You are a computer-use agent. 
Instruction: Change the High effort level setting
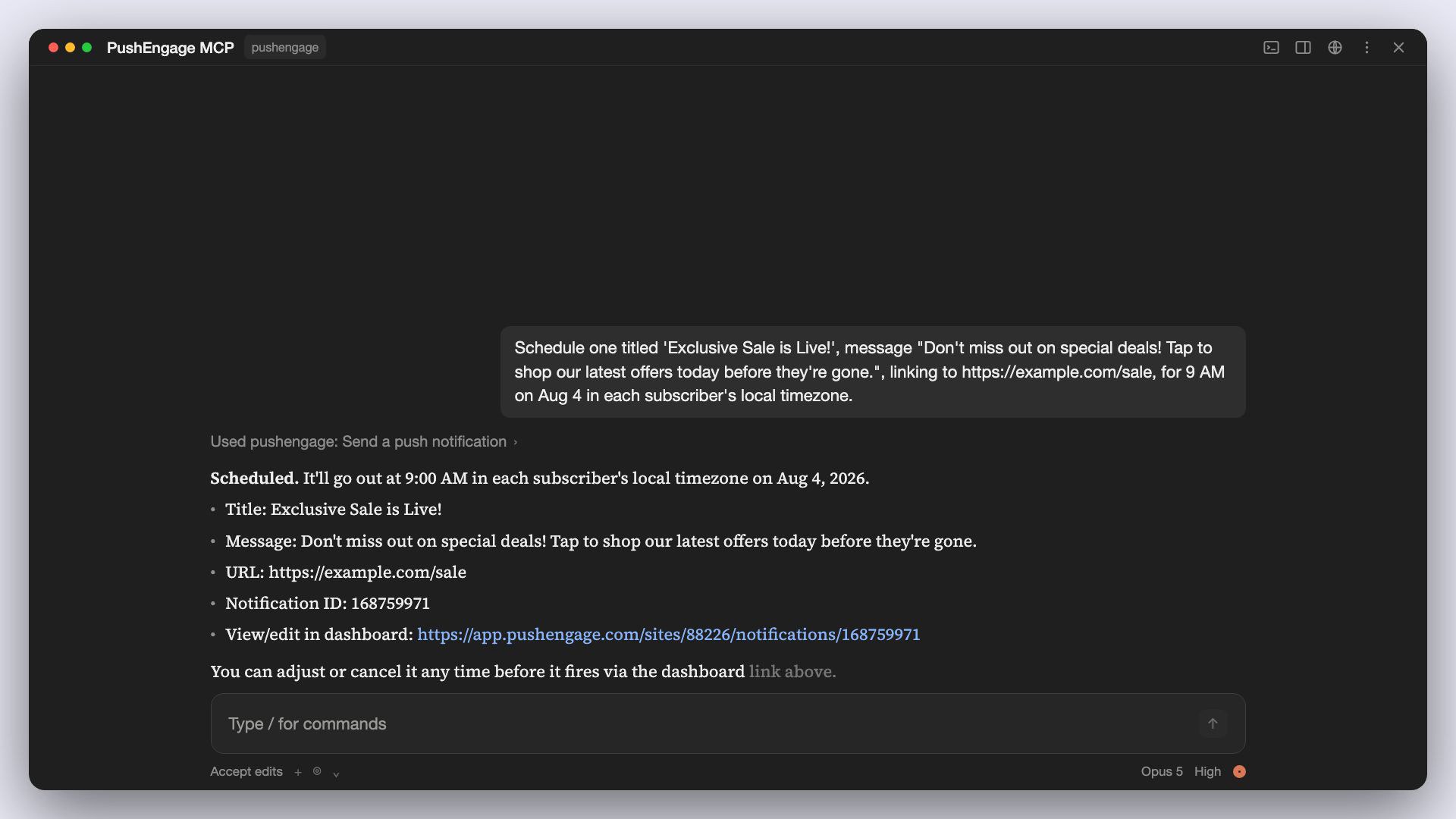tap(1207, 771)
